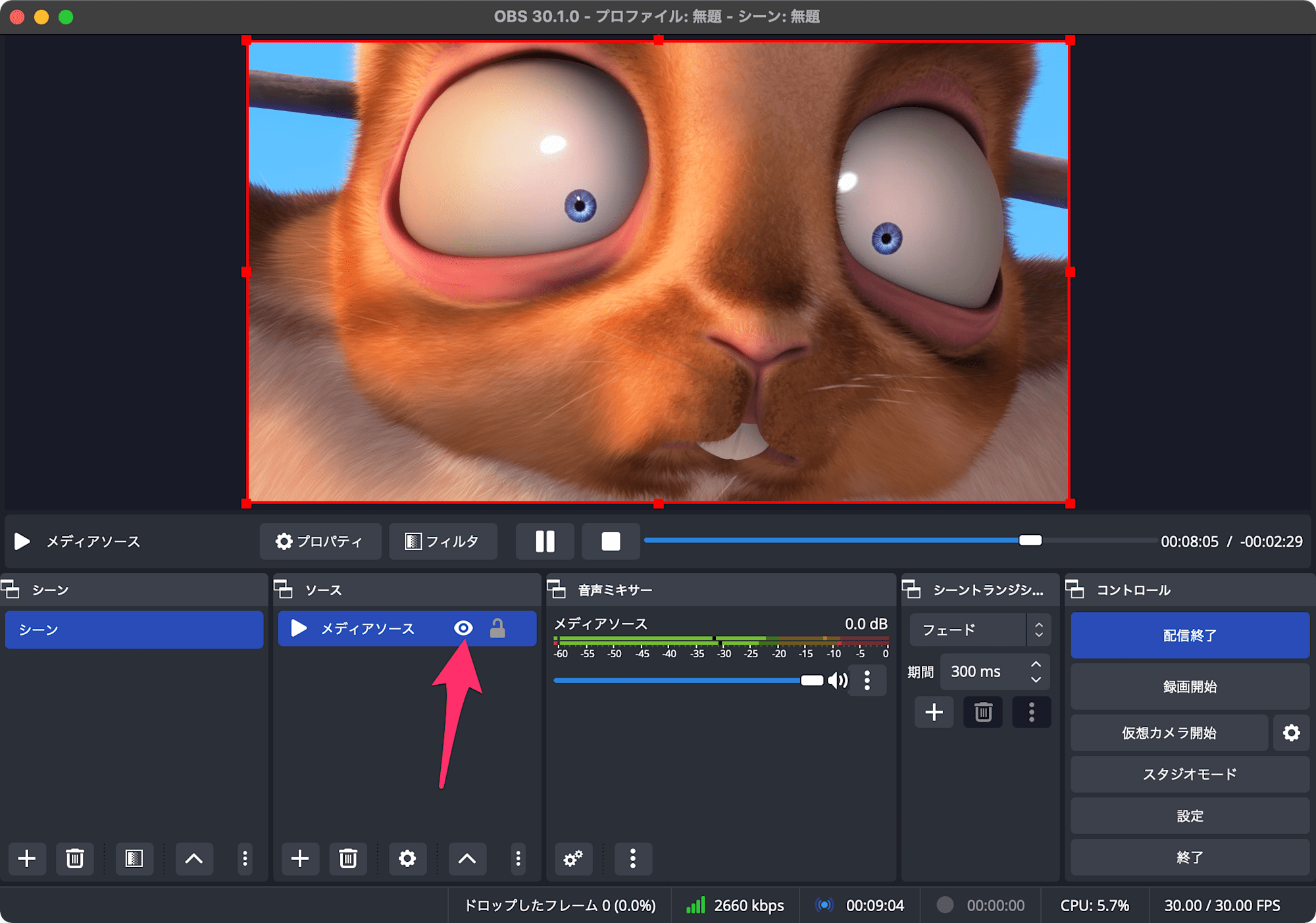Image resolution: width=1316 pixels, height=923 pixels.
Task: Add a new scene transition
Action: tap(934, 712)
